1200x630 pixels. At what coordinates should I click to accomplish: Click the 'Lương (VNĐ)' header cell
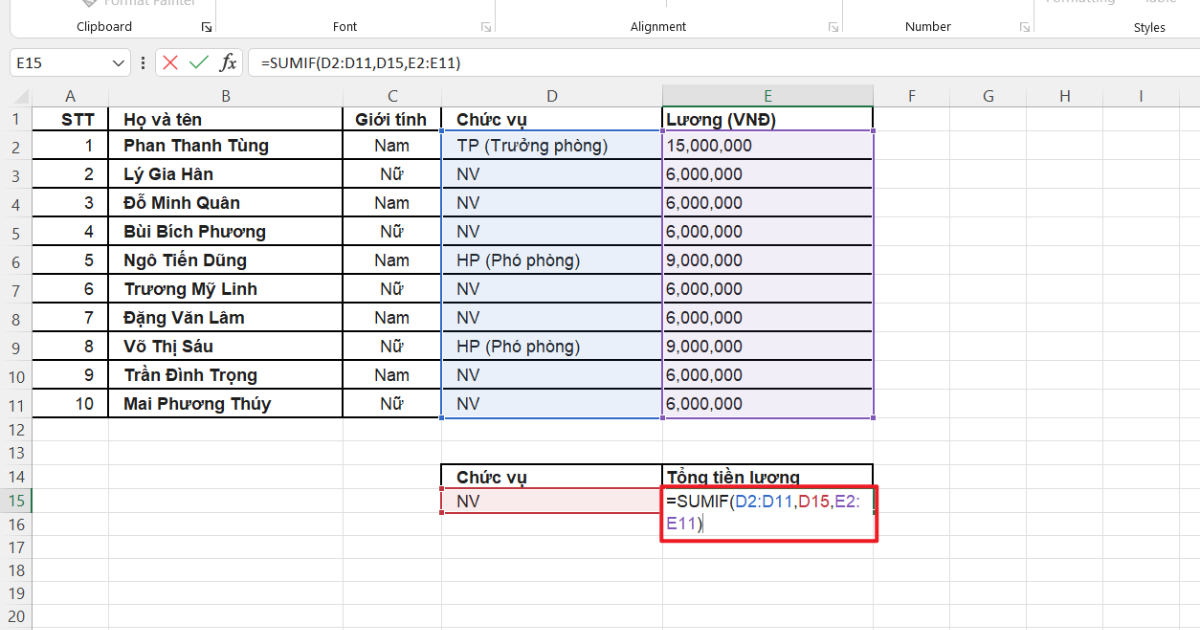[767, 120]
